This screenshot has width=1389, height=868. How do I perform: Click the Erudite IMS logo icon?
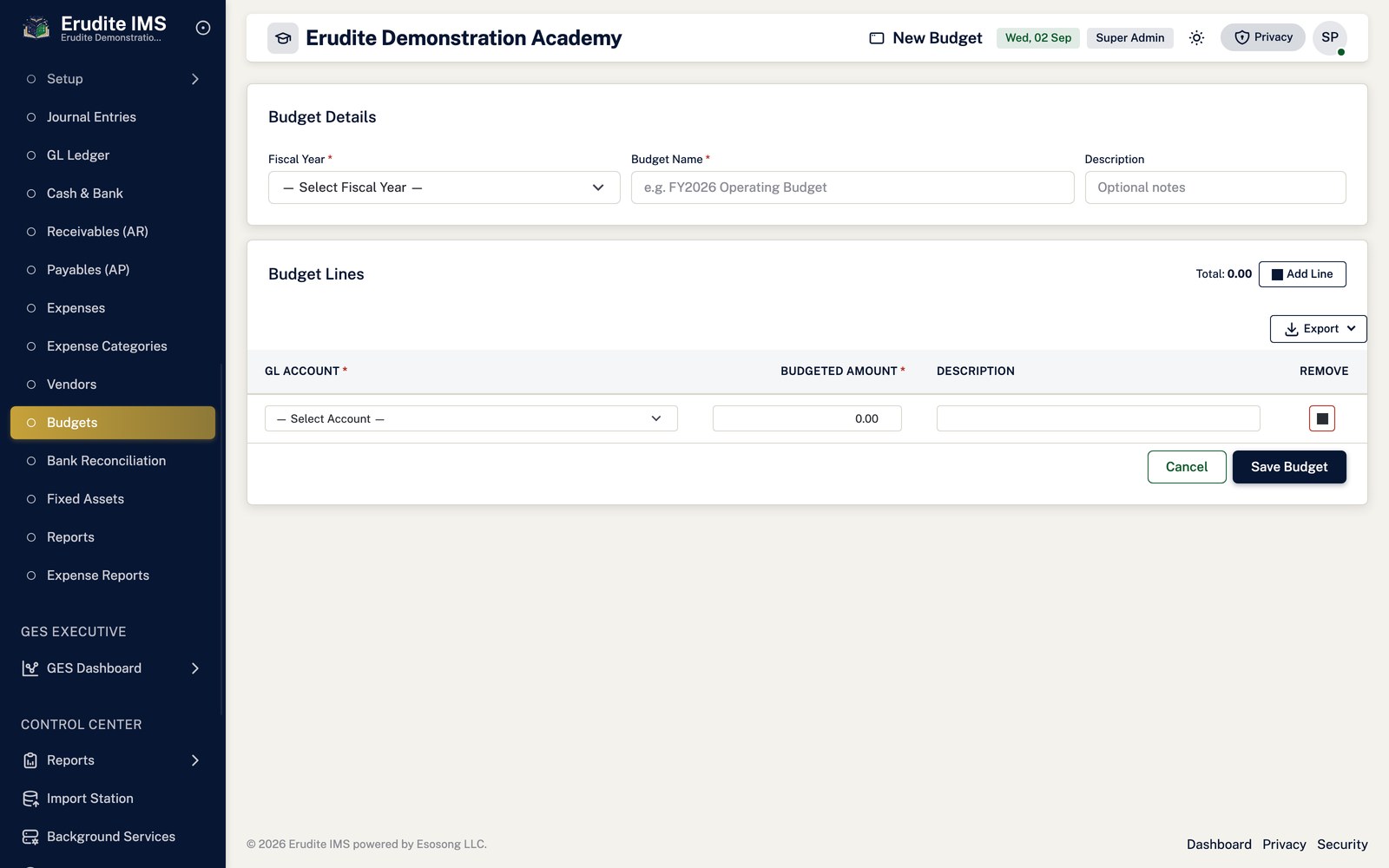click(x=36, y=29)
